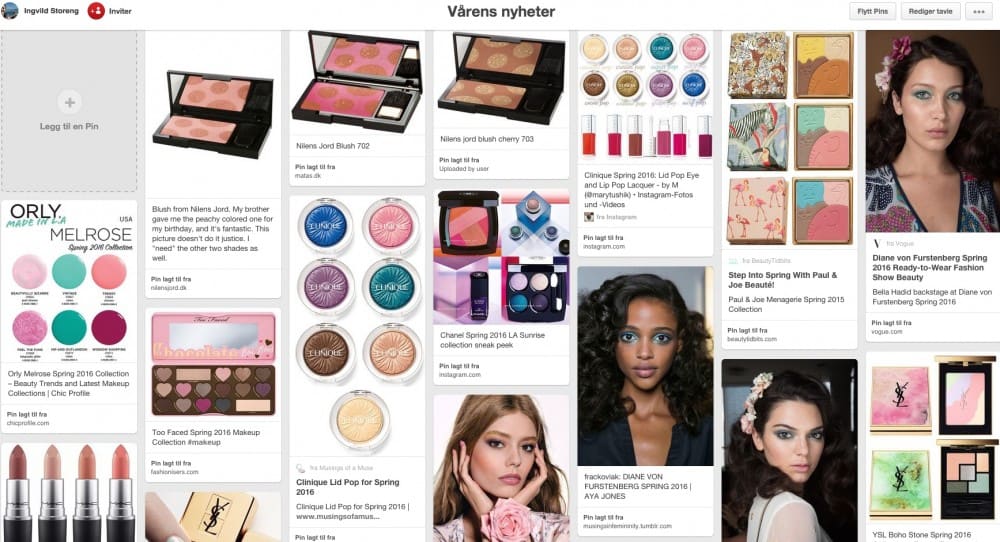Screen dimensions: 1000x542
Task: Click the Flytt Pins button
Action: point(872,11)
